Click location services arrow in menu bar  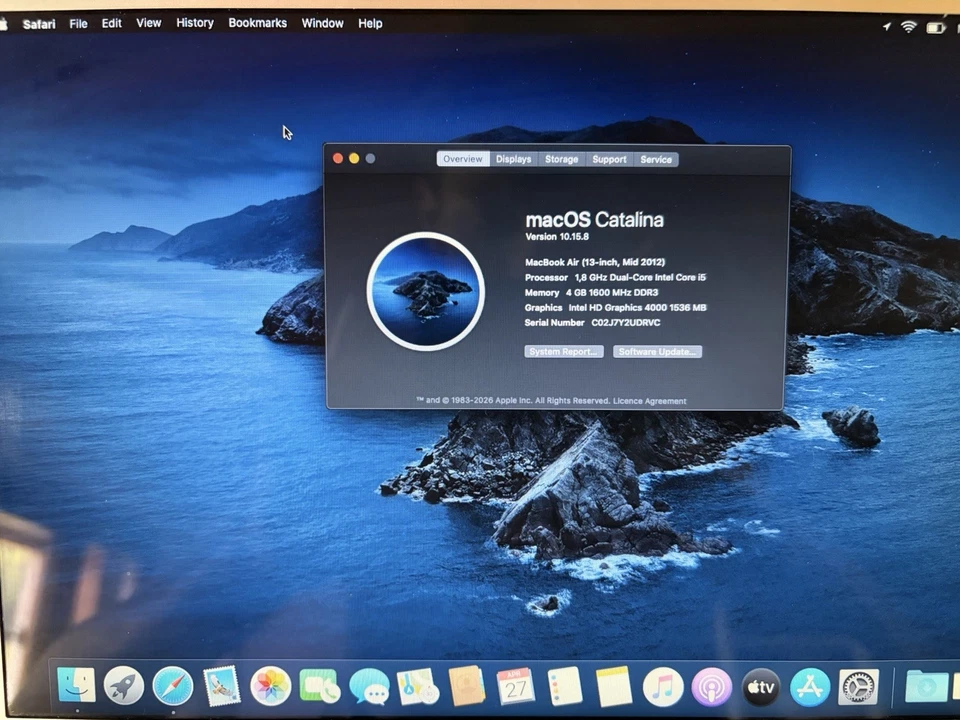coord(886,26)
